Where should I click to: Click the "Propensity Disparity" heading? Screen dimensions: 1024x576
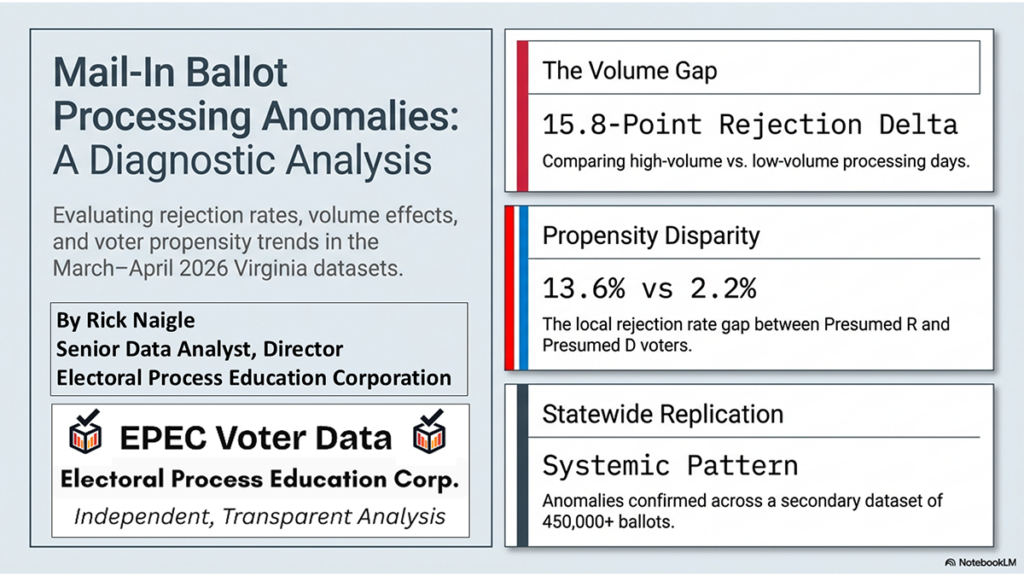(x=651, y=236)
